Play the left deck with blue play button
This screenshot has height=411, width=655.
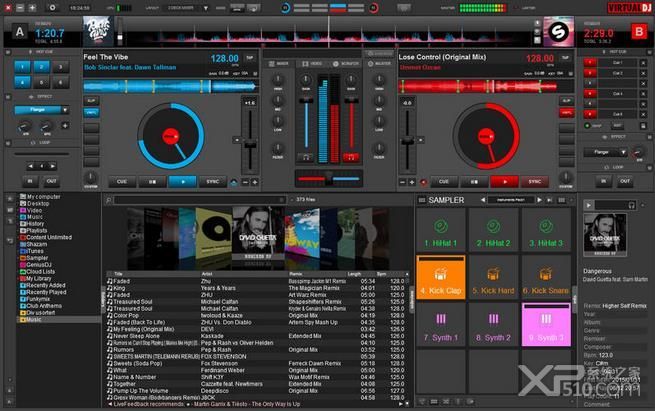point(183,182)
